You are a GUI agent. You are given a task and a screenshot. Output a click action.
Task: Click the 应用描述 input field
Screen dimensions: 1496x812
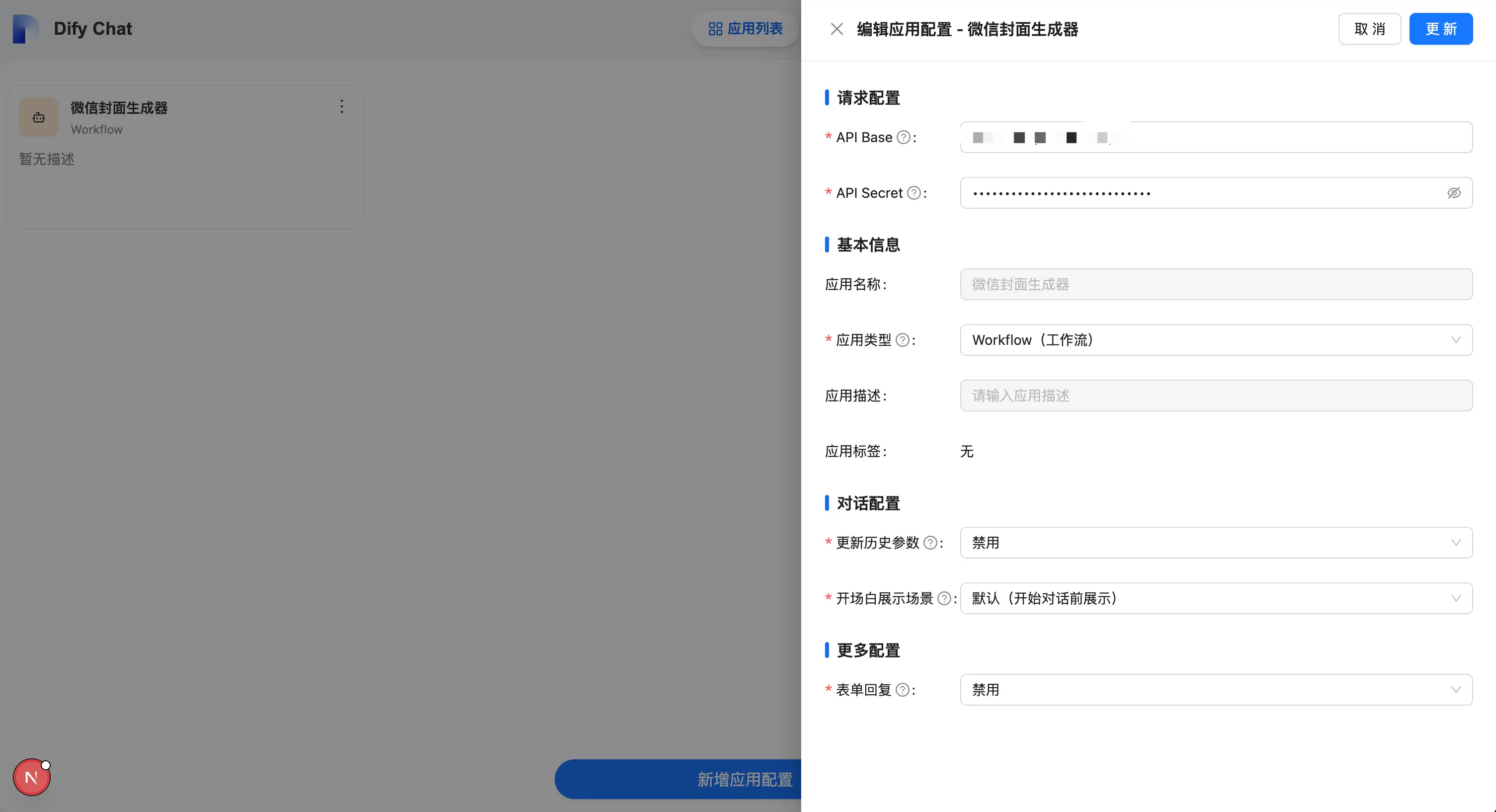[x=1216, y=396]
